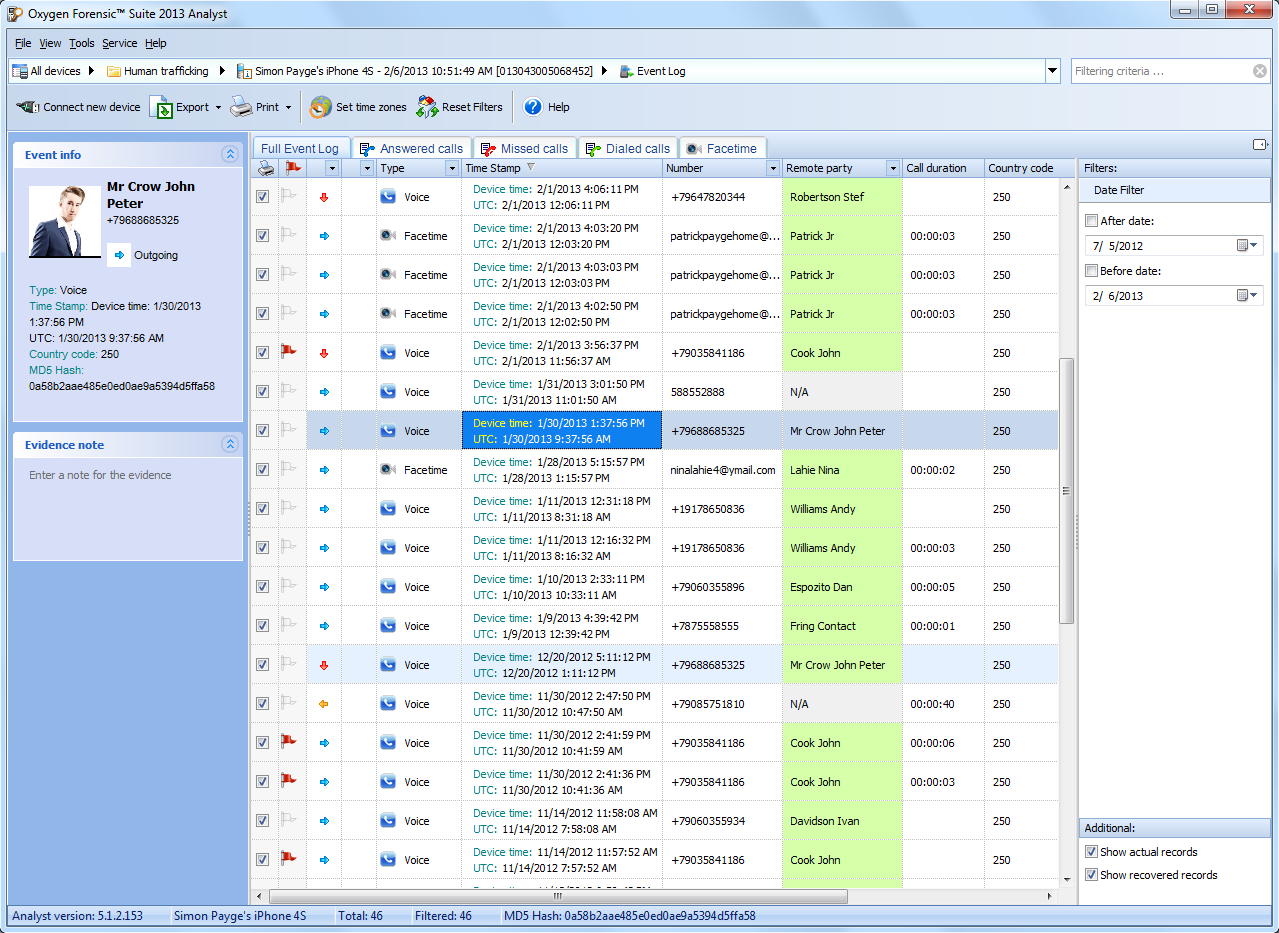Viewport: 1279px width, 933px height.
Task: Open the Before date calendar dropdown
Action: (1248, 295)
